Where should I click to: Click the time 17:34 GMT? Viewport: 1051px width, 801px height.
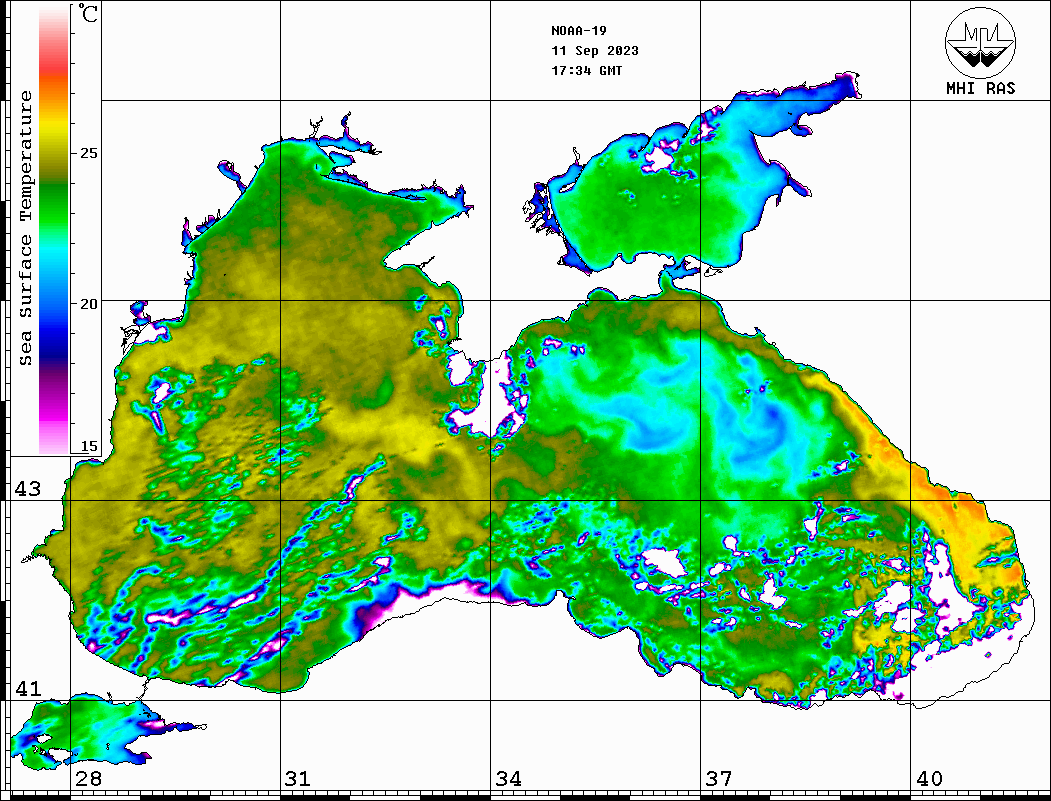point(587,70)
